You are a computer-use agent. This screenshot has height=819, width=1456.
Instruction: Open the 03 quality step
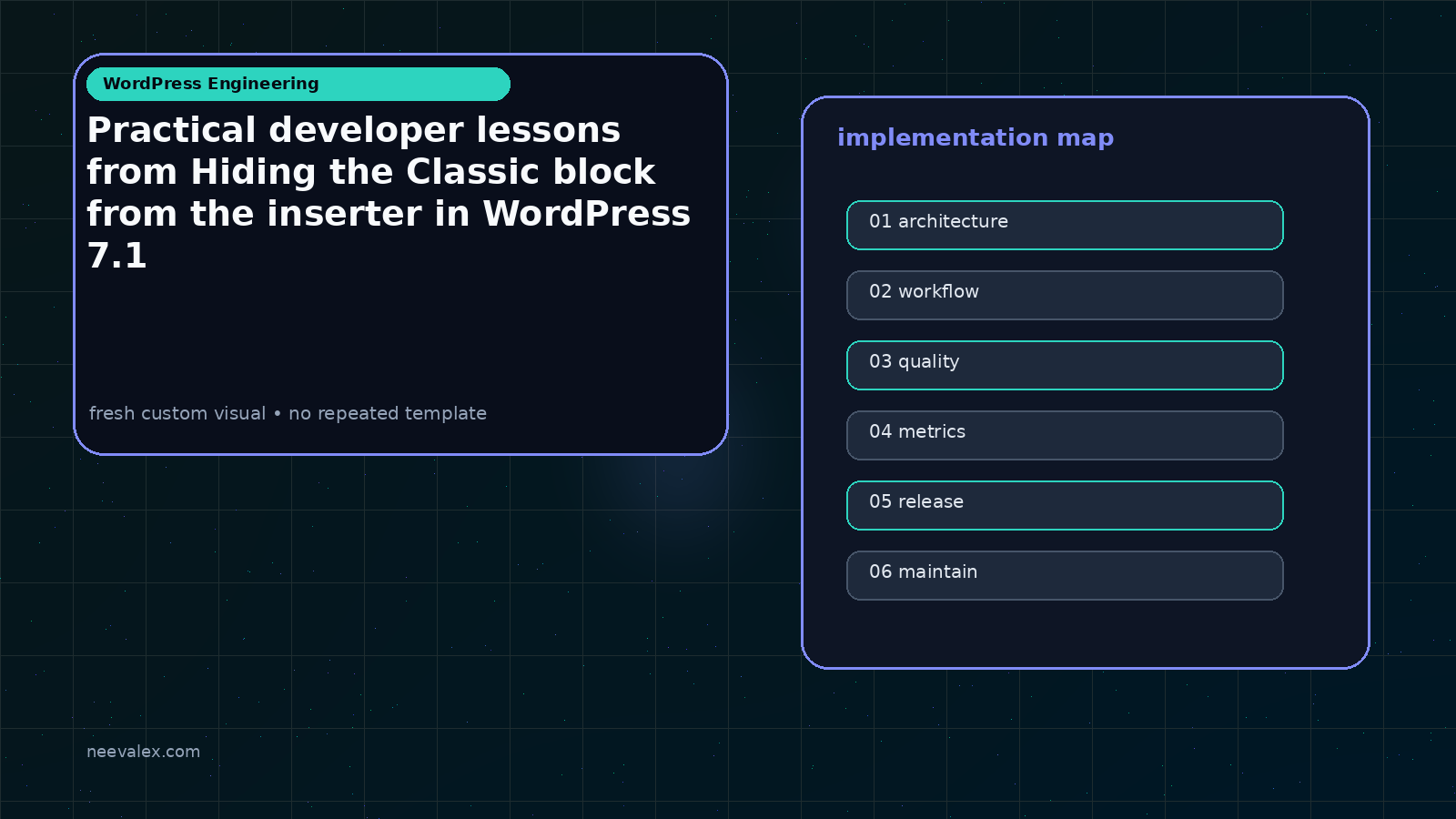(1065, 365)
